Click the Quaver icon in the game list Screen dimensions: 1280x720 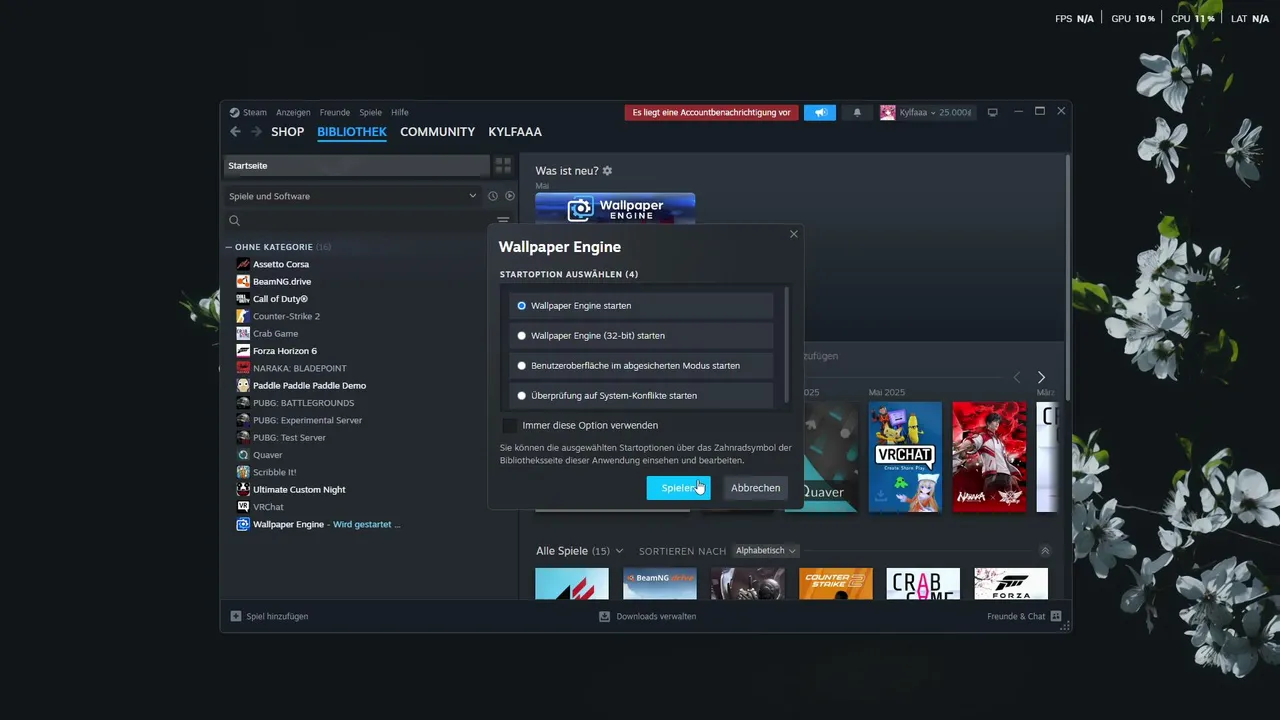(243, 455)
